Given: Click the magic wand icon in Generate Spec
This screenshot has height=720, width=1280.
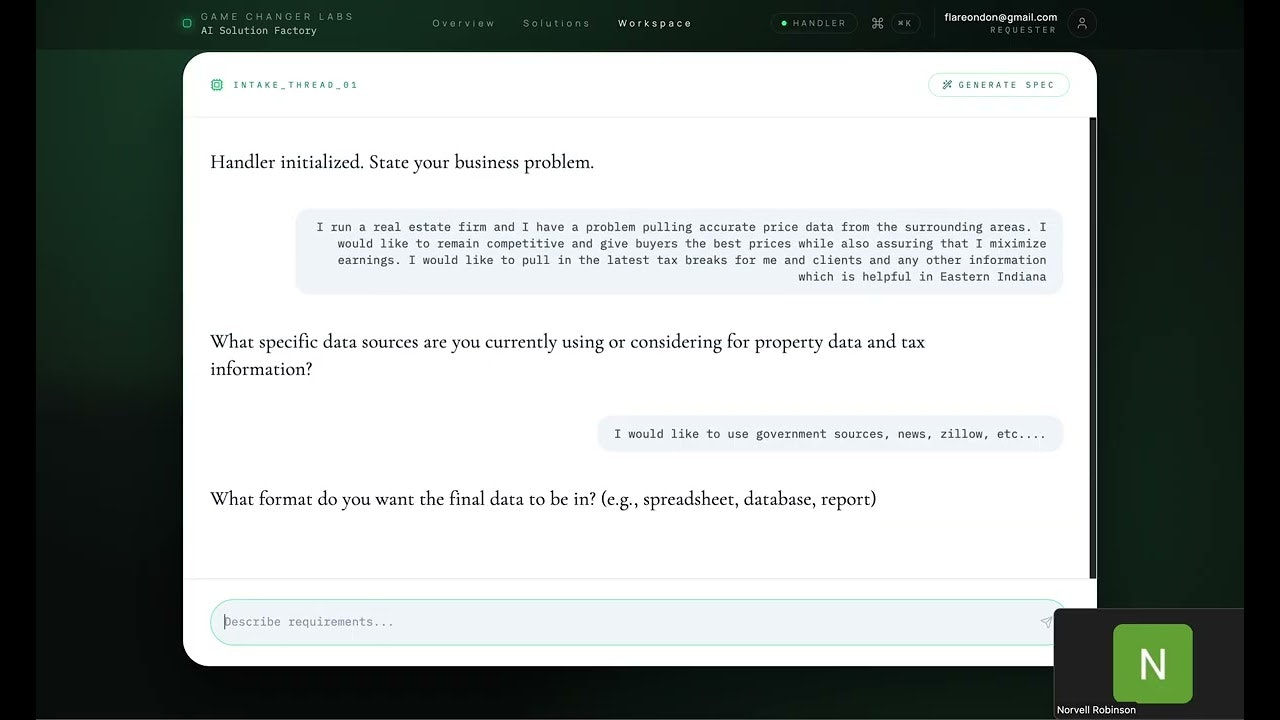Looking at the screenshot, I should pos(947,85).
